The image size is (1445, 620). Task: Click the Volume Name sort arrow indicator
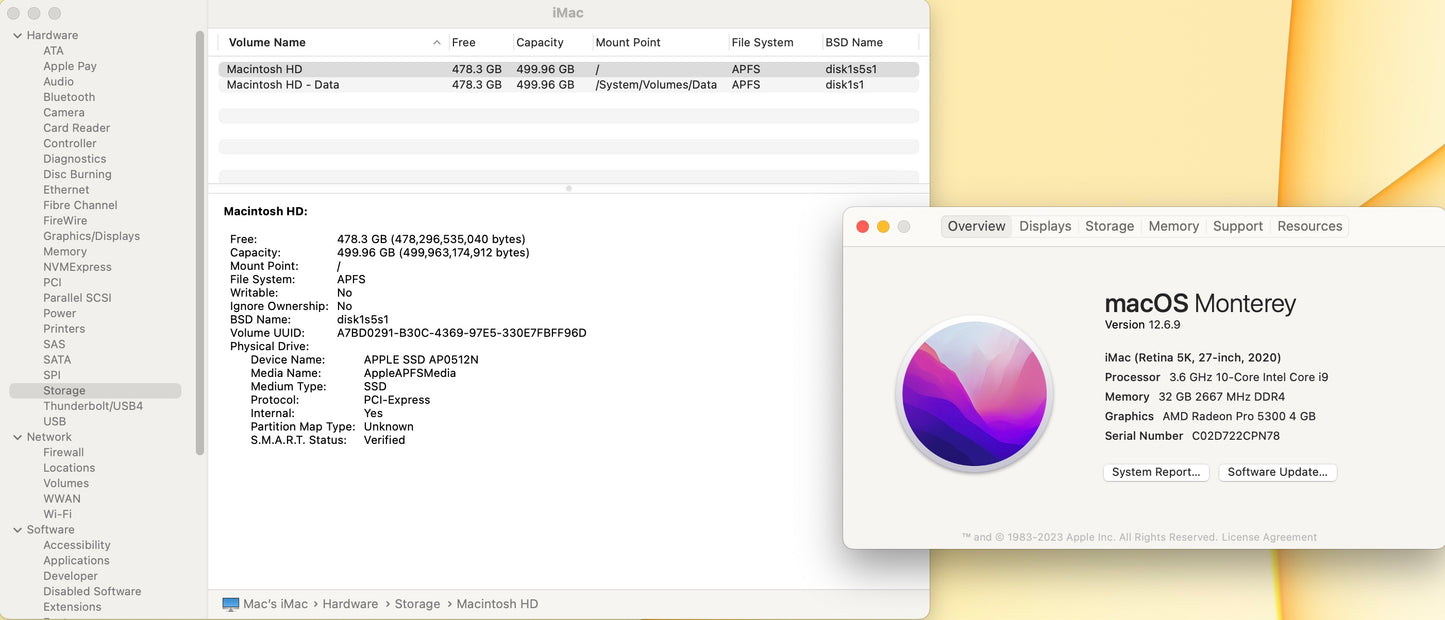point(437,43)
